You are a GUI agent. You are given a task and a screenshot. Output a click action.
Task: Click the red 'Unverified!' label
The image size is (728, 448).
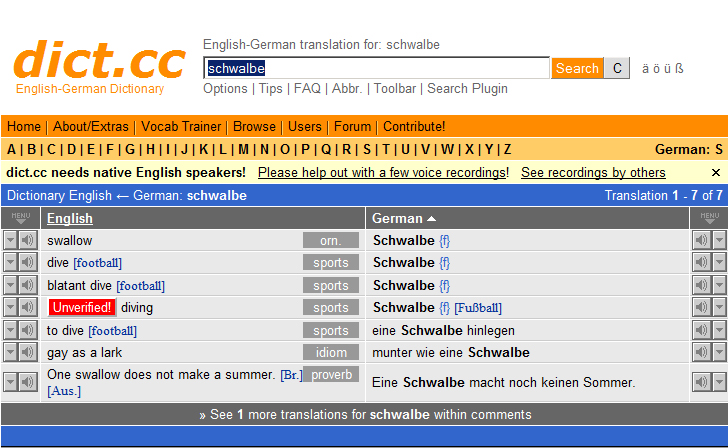coord(82,307)
